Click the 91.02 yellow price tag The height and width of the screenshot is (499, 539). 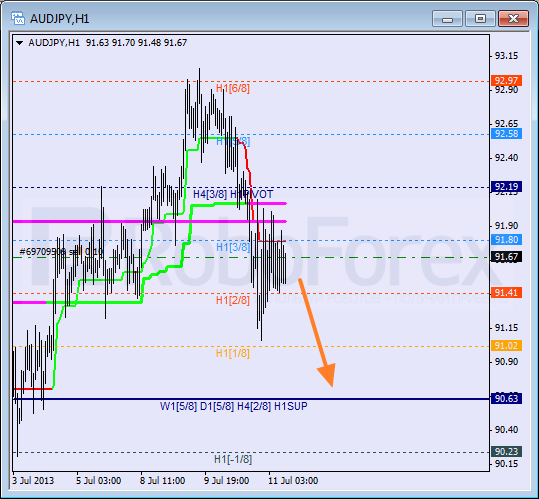pyautogui.click(x=506, y=345)
